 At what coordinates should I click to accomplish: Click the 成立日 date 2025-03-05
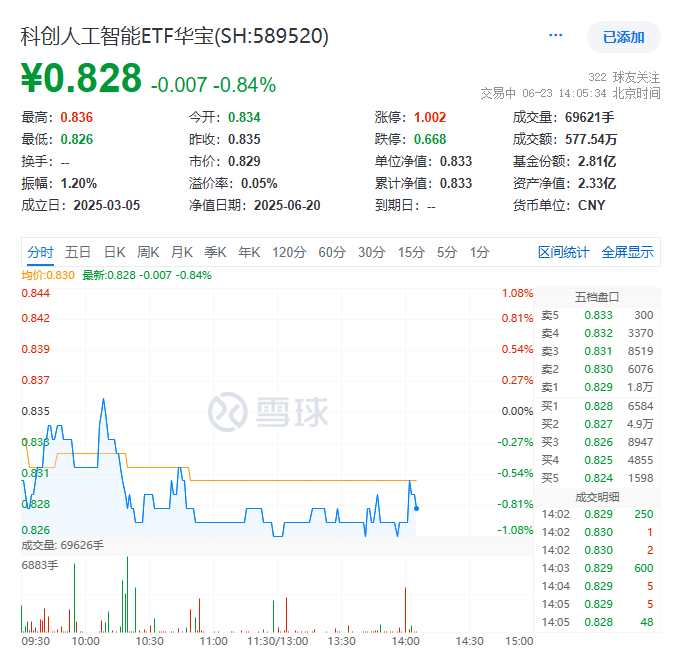106,205
